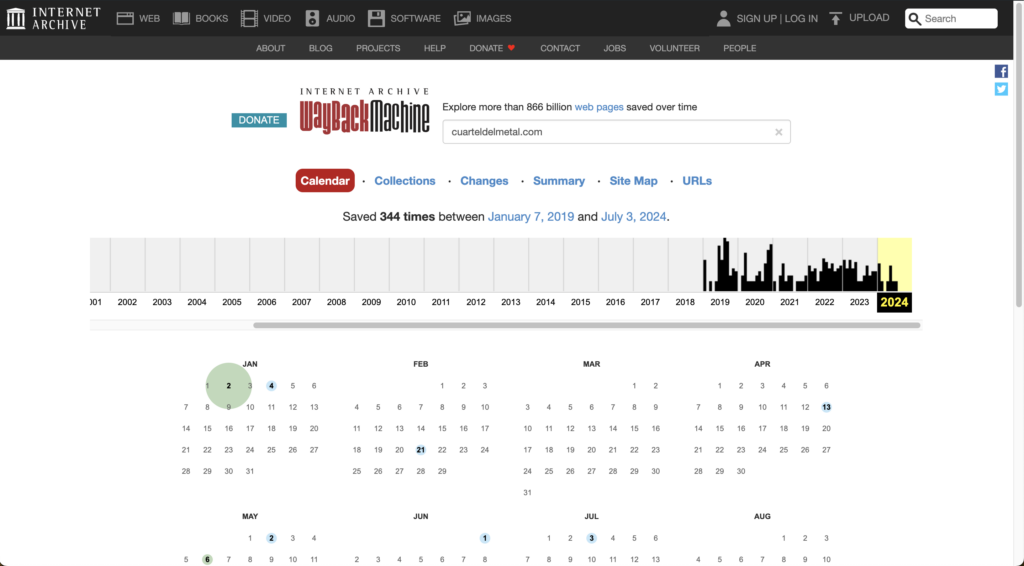
Task: Select year 2021 in the timeline
Action: (790, 302)
